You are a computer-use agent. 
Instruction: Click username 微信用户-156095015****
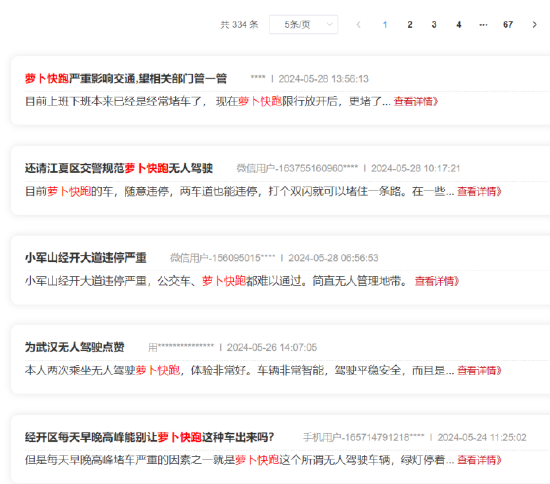(223, 258)
